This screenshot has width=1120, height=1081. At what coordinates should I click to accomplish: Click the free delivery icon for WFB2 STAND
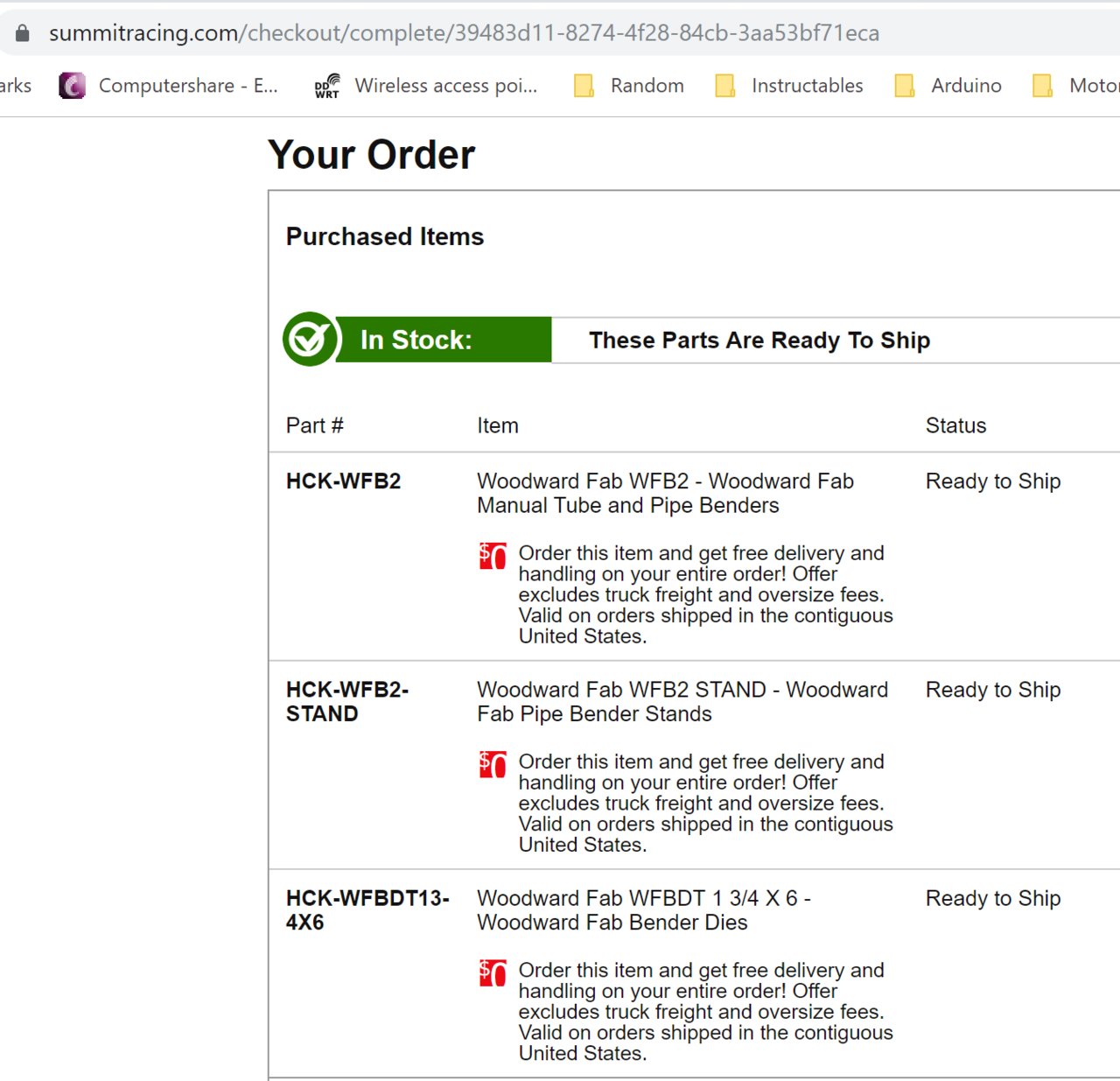(493, 764)
